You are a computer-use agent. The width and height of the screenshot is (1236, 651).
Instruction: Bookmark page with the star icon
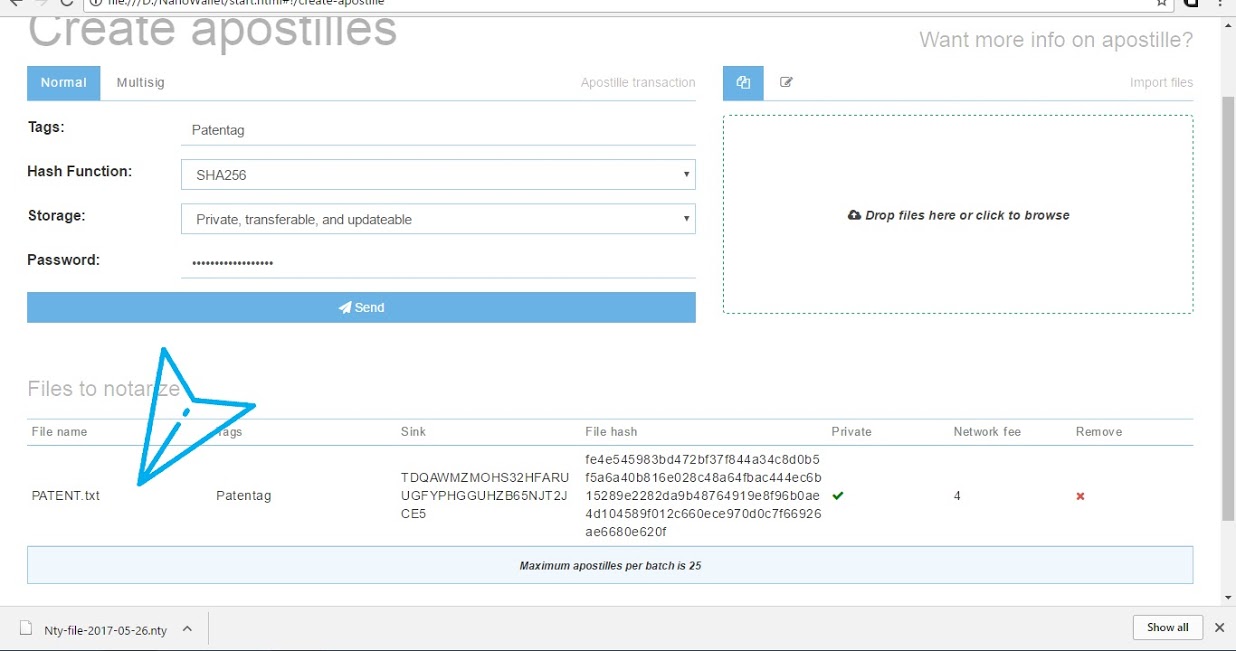1161,3
